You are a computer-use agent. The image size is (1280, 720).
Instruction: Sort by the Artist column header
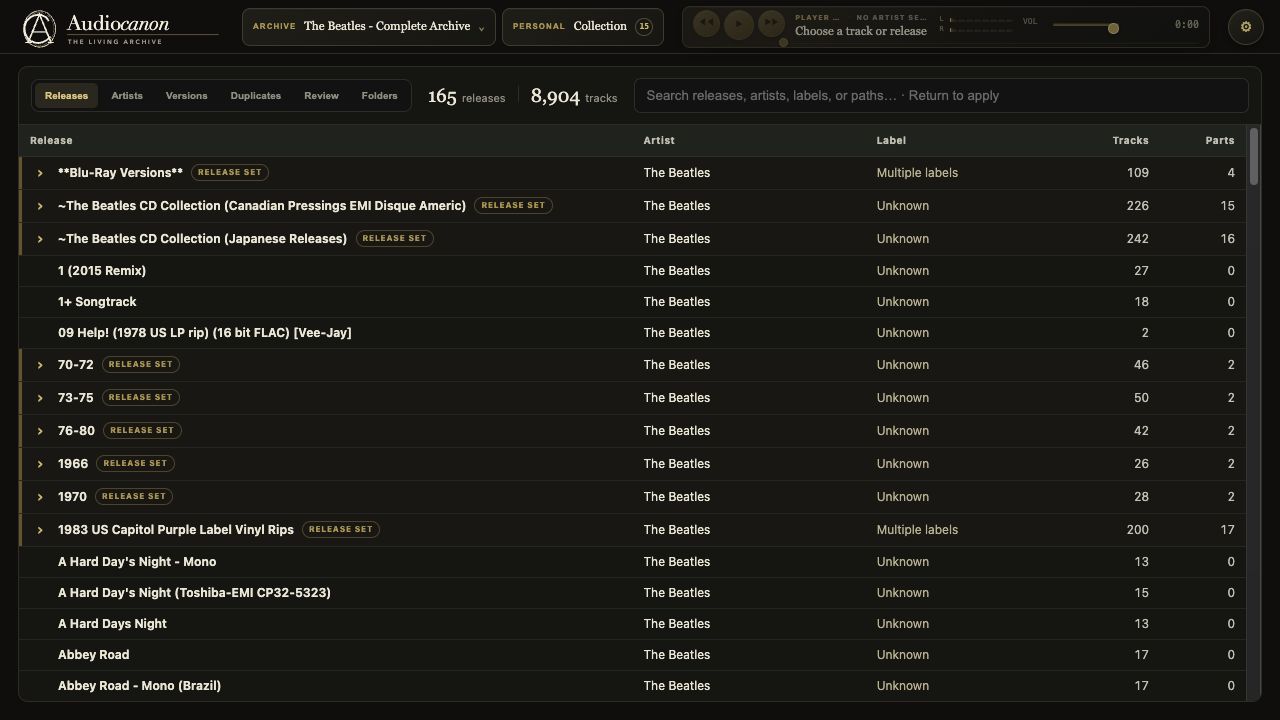click(x=659, y=140)
